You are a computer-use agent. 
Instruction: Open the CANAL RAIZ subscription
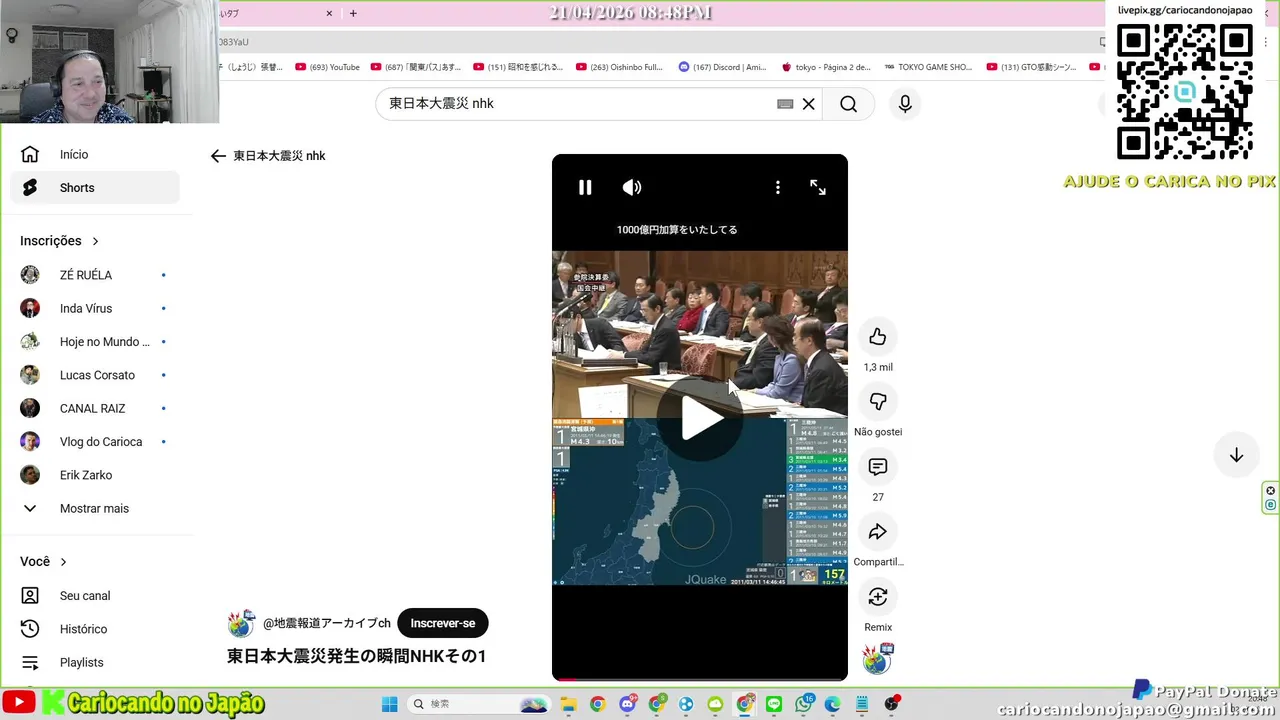click(x=95, y=408)
